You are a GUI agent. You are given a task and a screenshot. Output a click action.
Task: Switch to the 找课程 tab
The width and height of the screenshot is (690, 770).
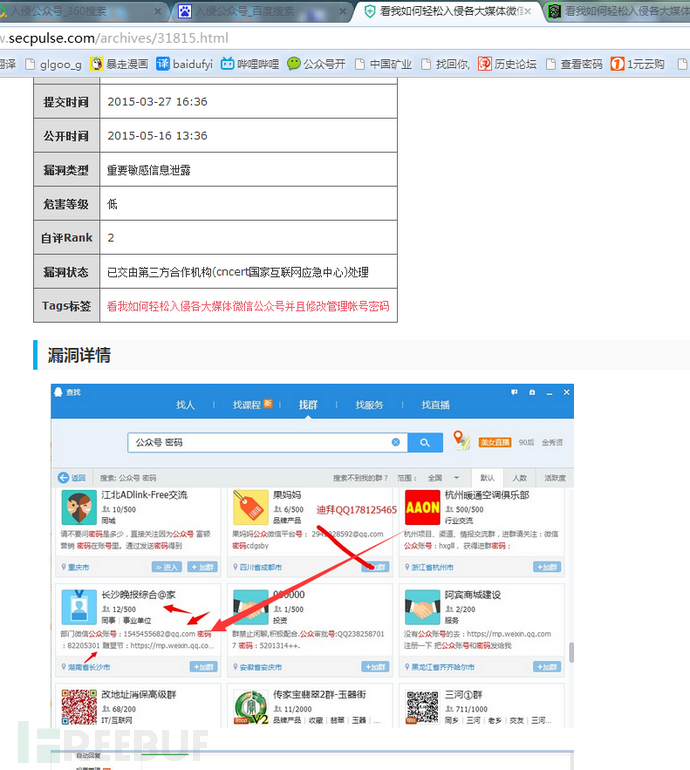[x=247, y=405]
